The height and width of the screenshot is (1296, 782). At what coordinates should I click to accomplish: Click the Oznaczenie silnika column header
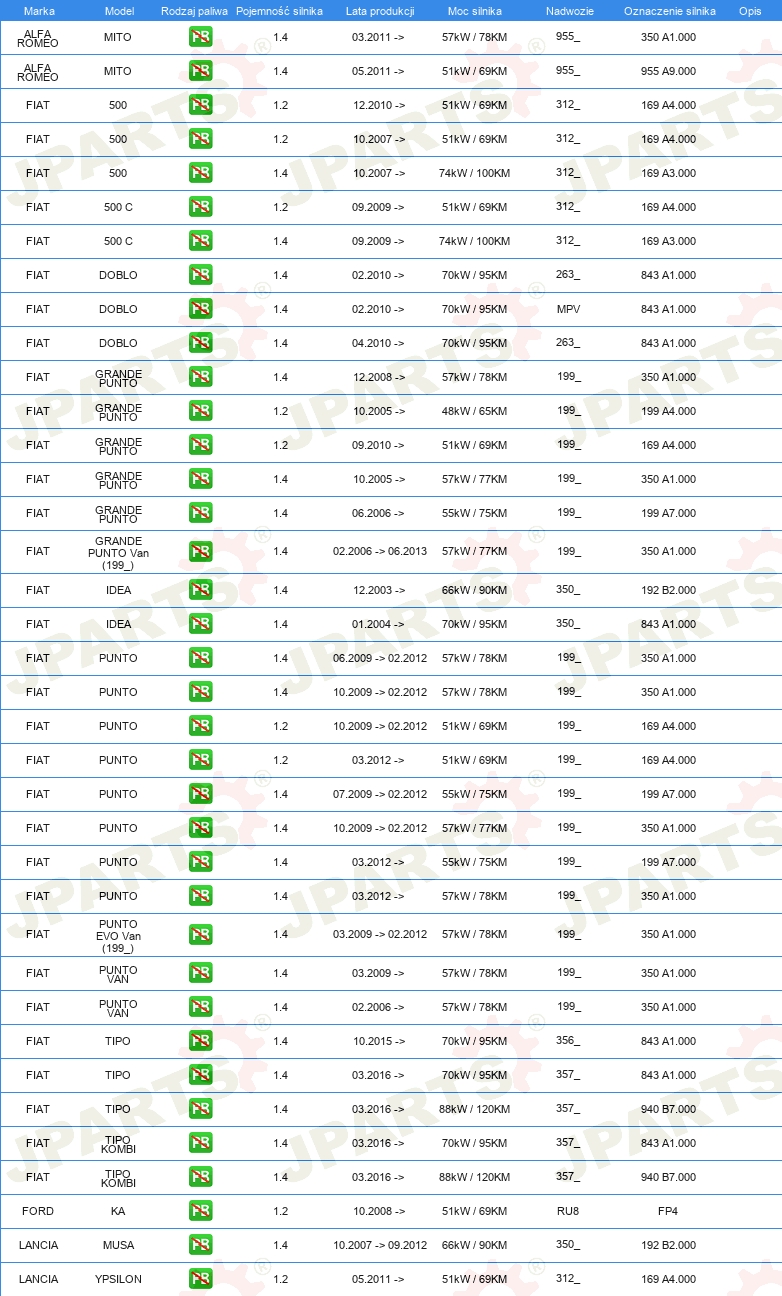[669, 11]
